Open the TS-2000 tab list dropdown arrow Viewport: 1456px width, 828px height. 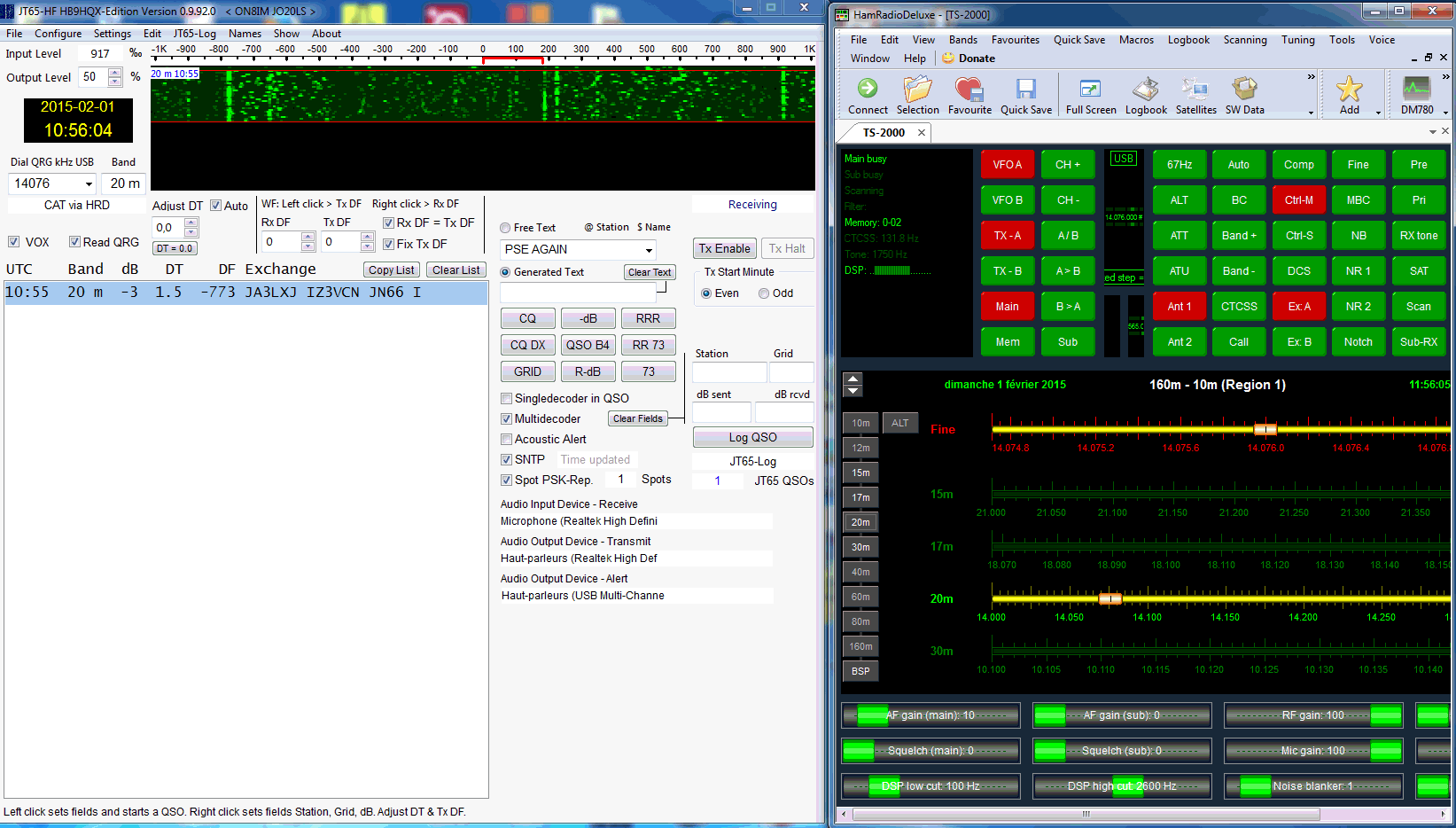point(1433,132)
